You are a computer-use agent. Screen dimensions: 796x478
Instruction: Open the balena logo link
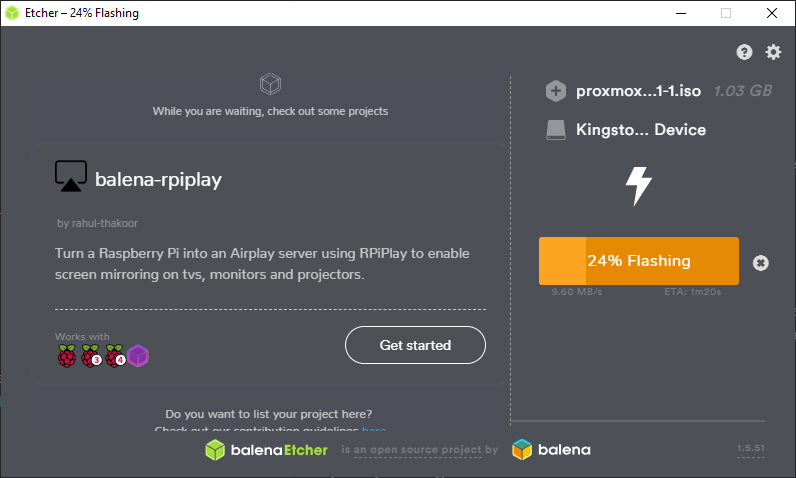pos(551,450)
